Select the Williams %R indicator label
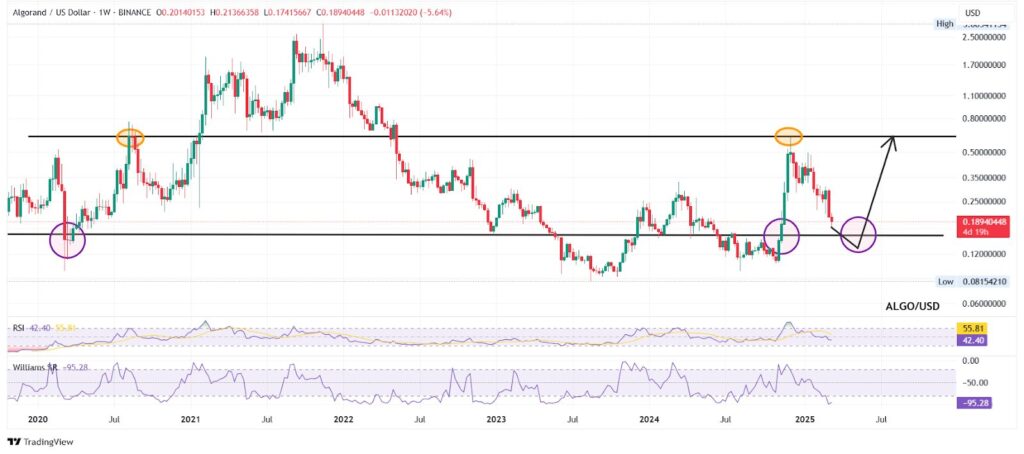This screenshot has height=454, width=1024. click(35, 367)
